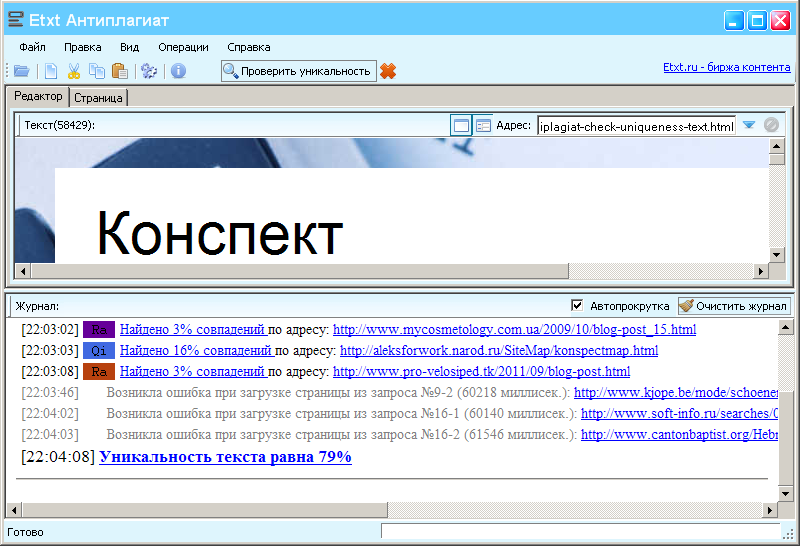
Task: Paste text with the clipboard icon
Action: coord(120,71)
